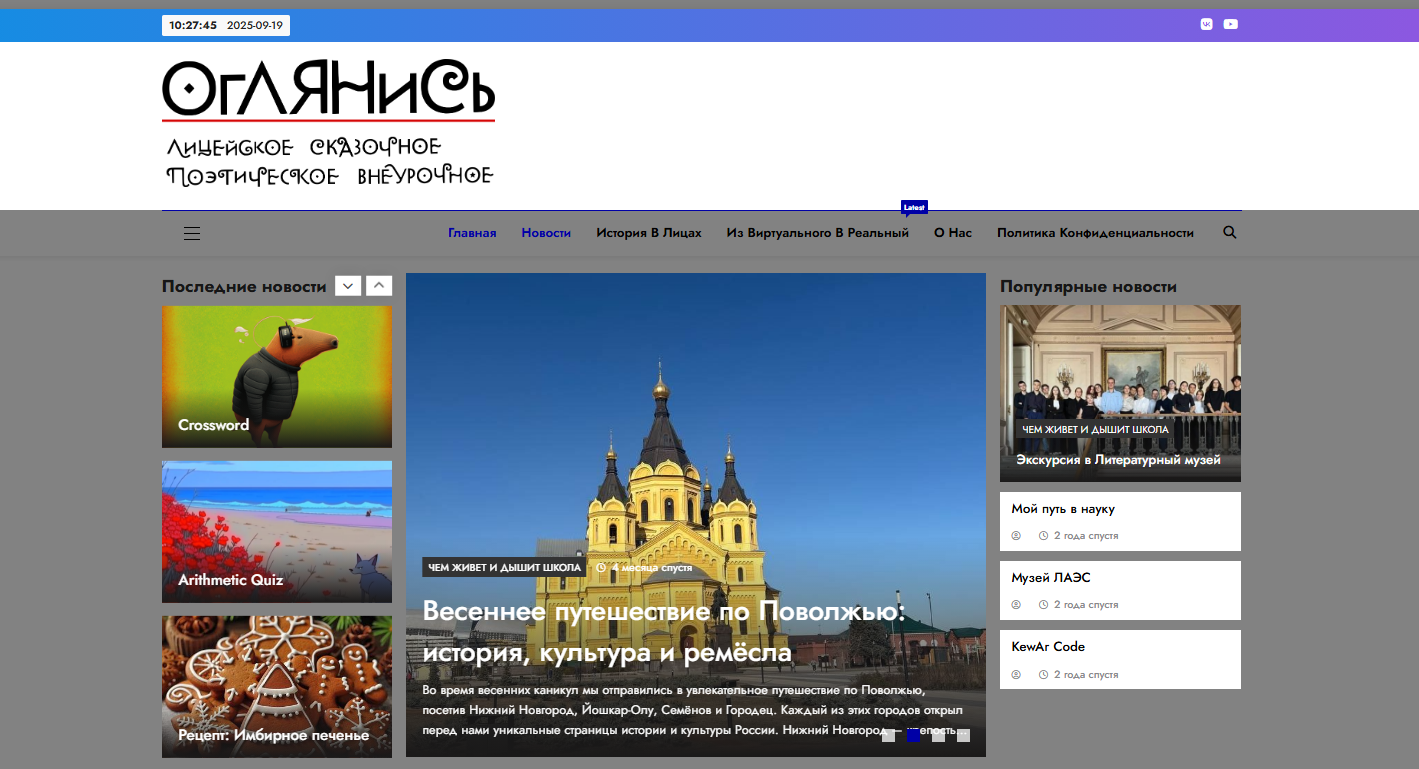Open the Arithmetic Quiz thumbnail
The height and width of the screenshot is (769, 1419).
pos(277,531)
